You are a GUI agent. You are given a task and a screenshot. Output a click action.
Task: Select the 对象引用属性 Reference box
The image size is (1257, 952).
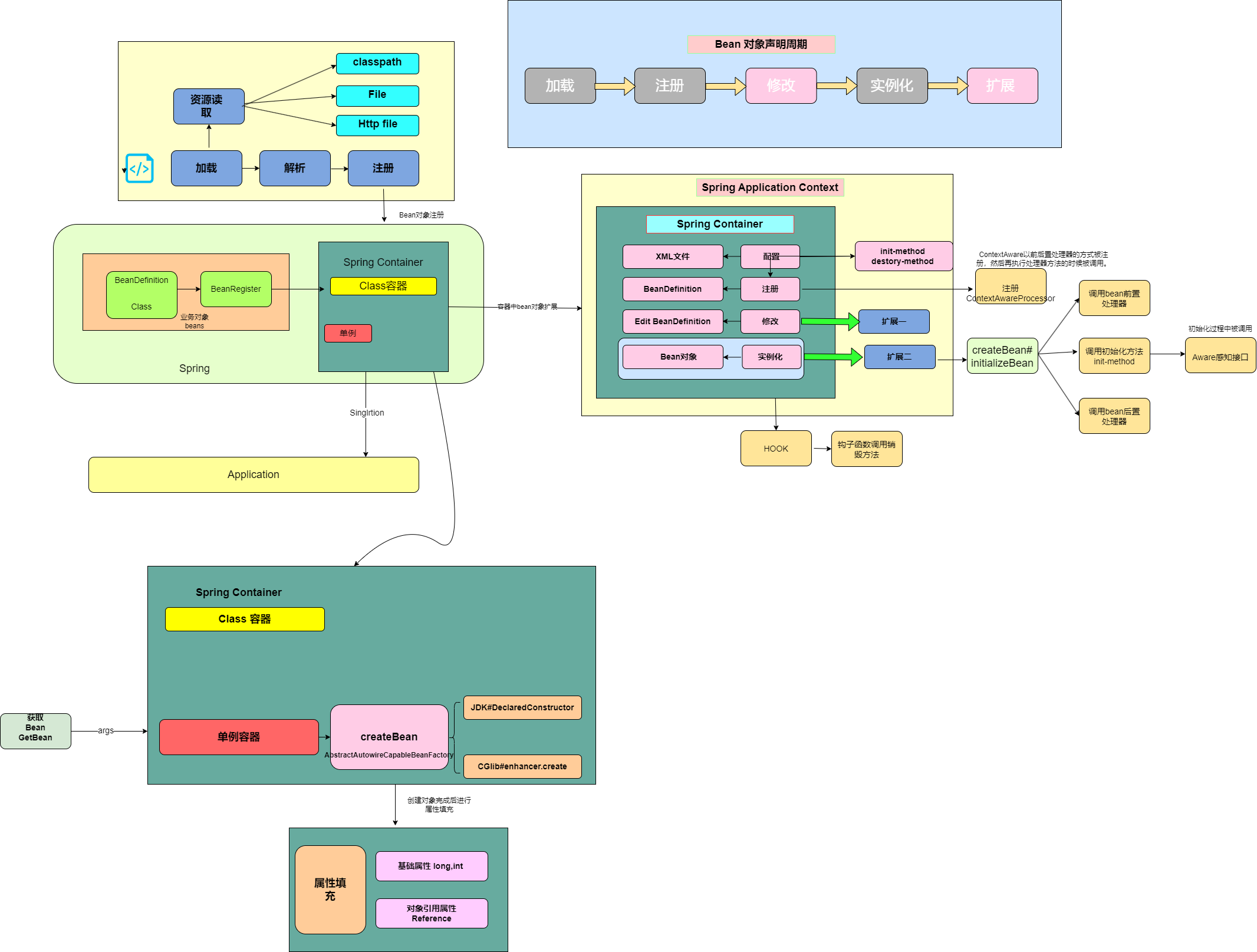[432, 913]
